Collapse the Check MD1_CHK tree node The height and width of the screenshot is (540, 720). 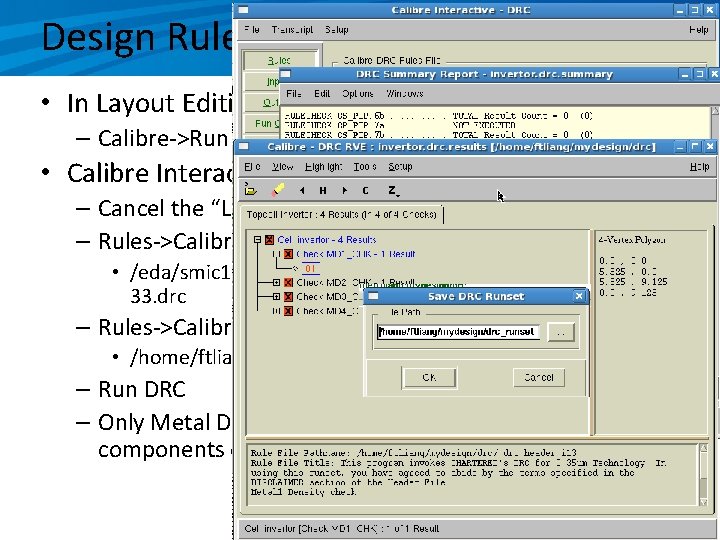[x=276, y=254]
